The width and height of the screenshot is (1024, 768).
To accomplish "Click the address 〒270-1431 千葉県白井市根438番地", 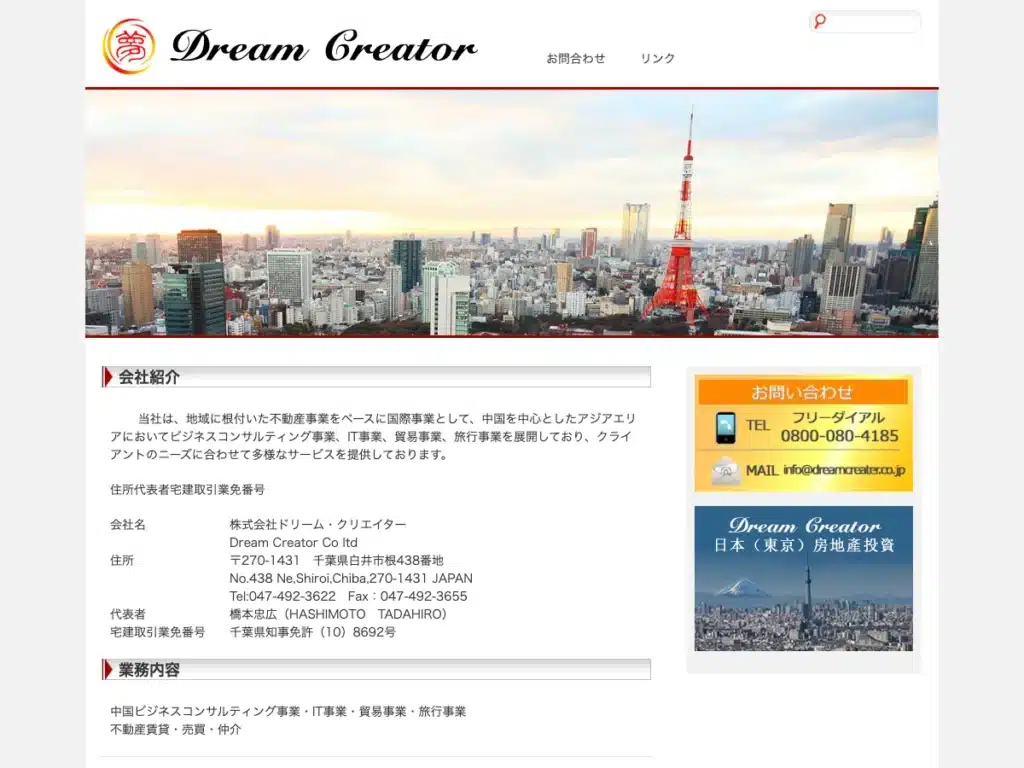I will pos(336,560).
